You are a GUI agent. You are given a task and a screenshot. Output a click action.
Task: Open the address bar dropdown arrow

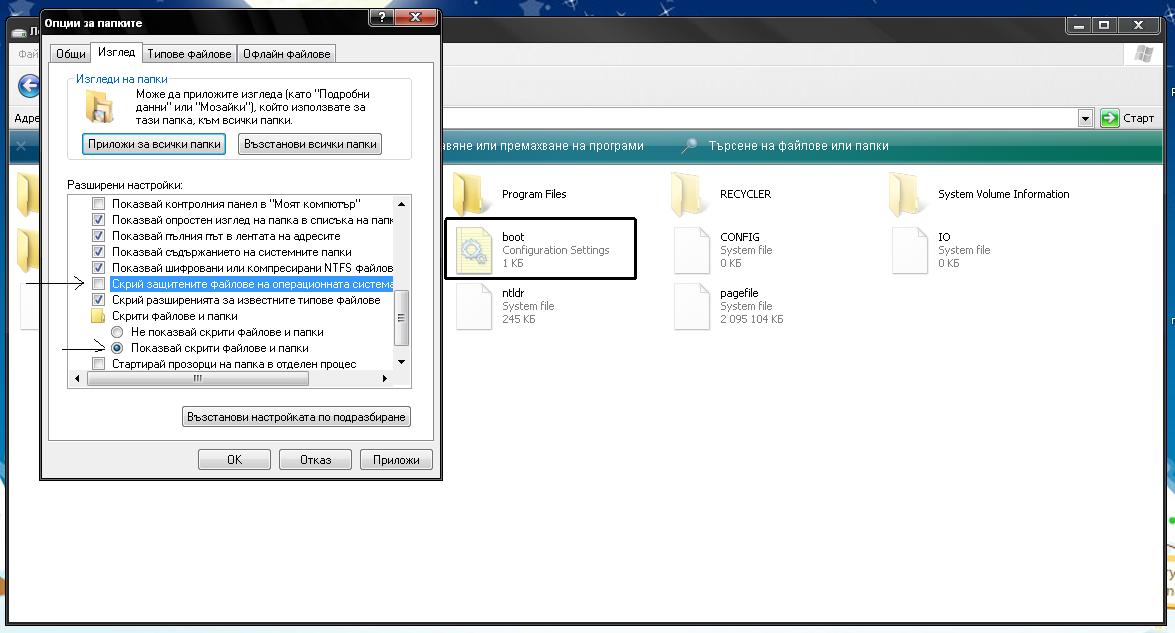[1086, 118]
